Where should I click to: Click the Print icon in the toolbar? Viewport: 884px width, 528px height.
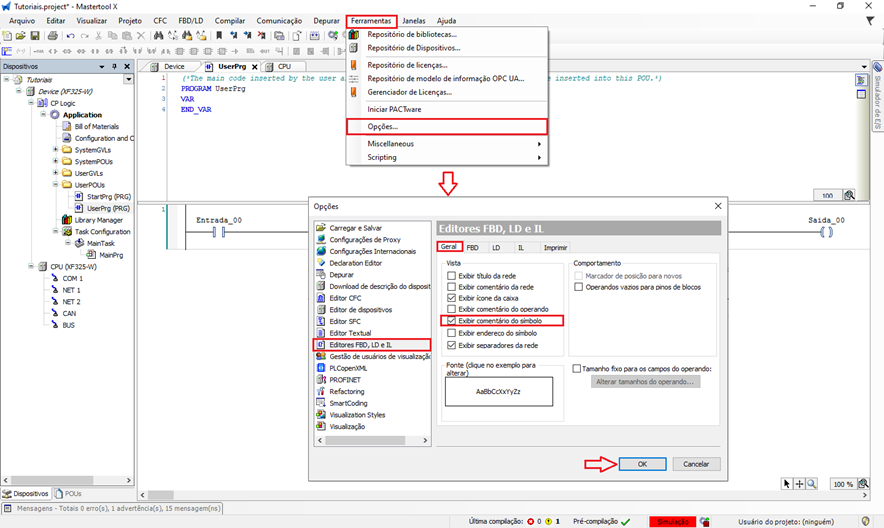51,35
